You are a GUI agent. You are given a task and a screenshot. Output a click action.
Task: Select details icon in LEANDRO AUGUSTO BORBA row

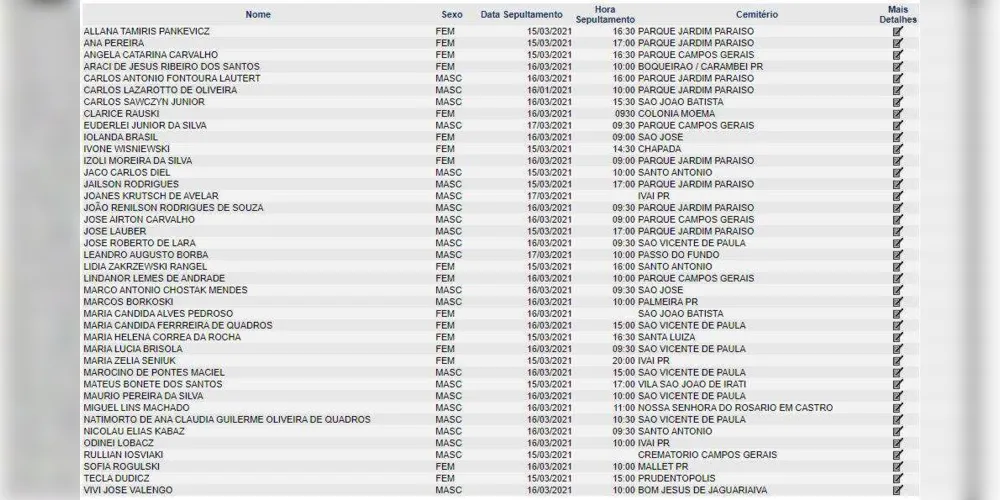pyautogui.click(x=898, y=255)
